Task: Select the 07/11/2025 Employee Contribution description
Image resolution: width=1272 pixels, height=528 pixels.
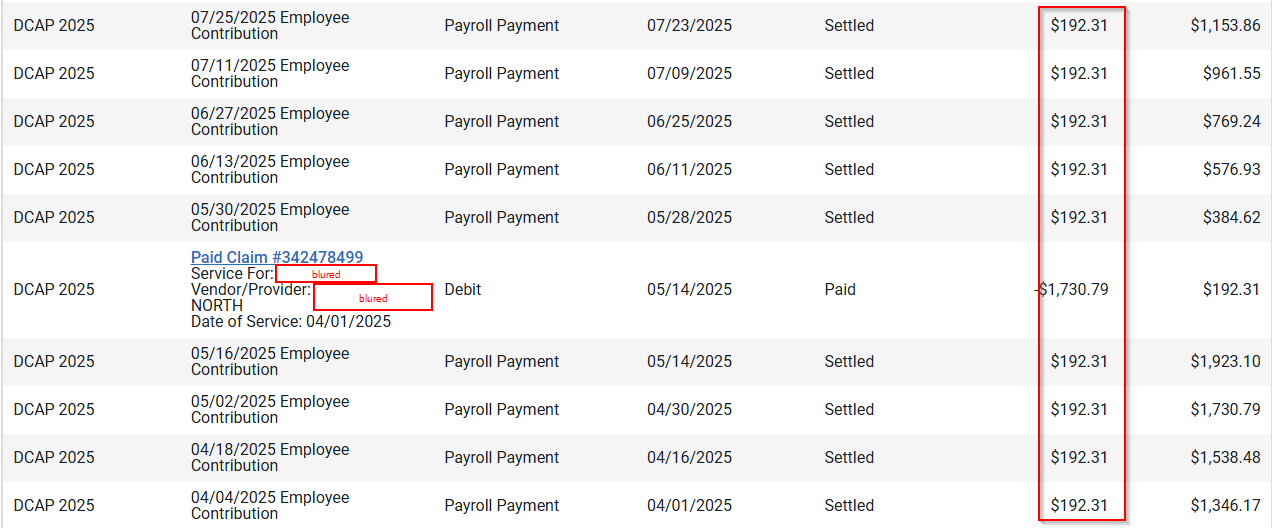Action: point(270,74)
